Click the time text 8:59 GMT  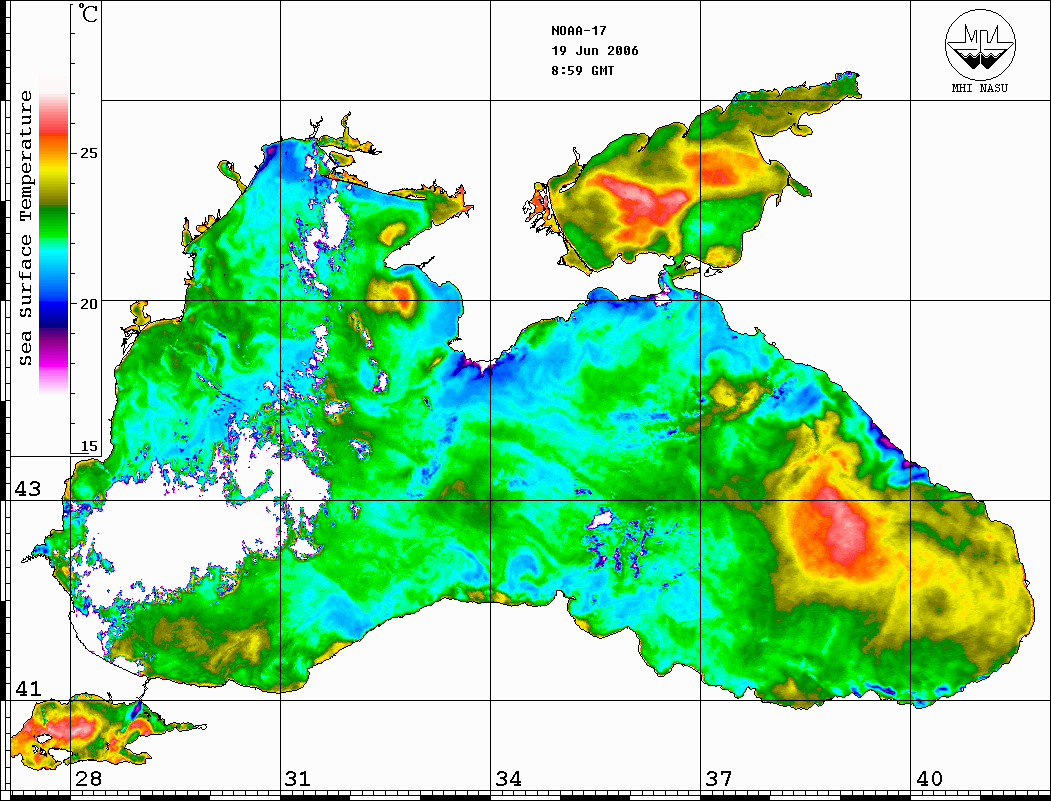(x=582, y=70)
